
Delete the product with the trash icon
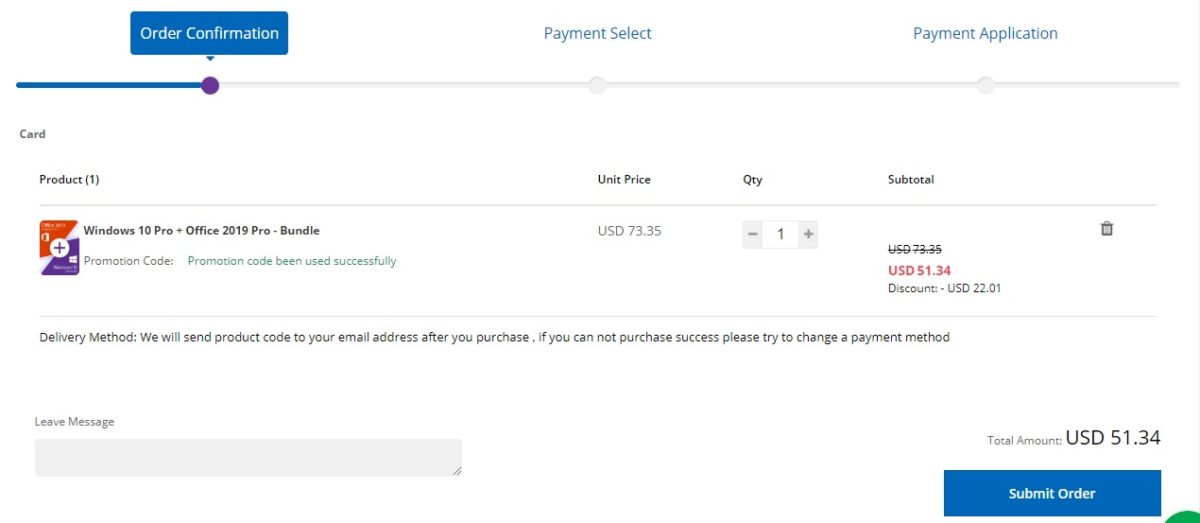(x=1107, y=229)
